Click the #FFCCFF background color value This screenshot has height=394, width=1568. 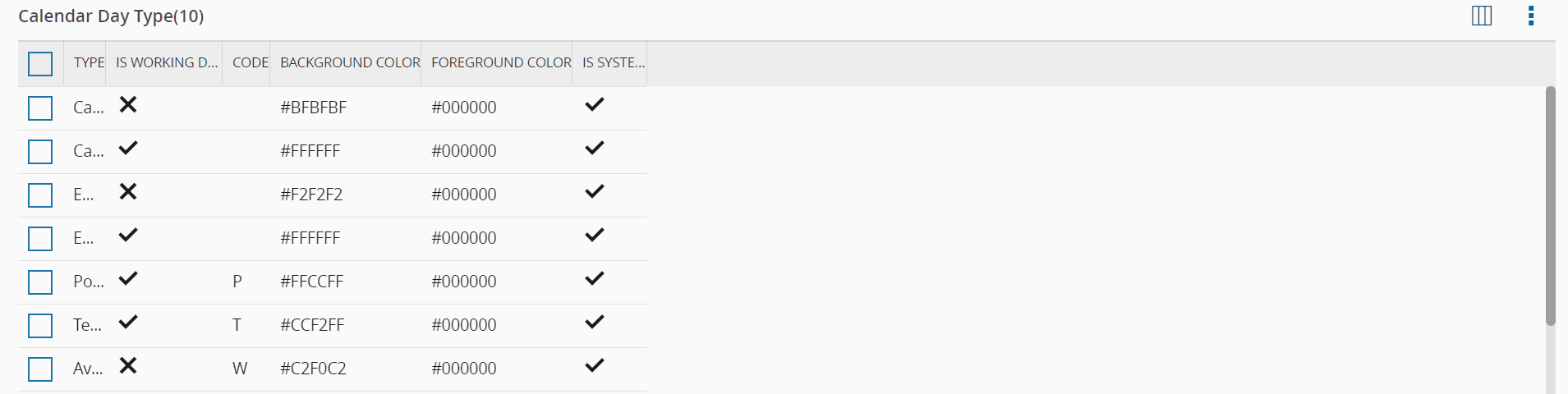pos(312,282)
